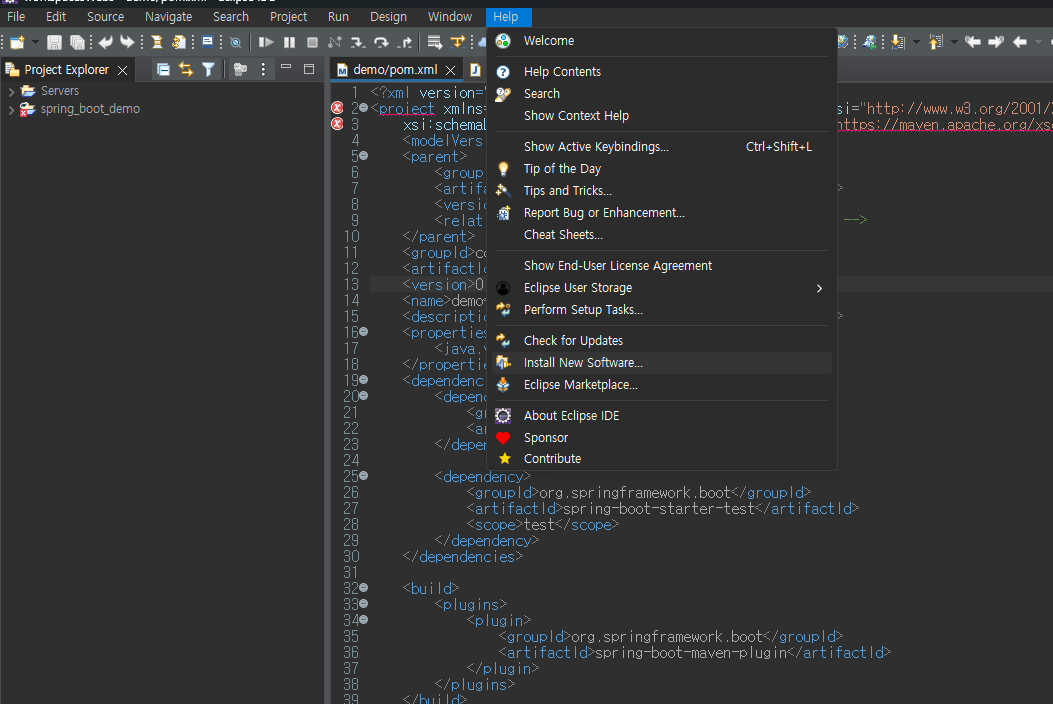Open the Navigate menu

pos(169,17)
